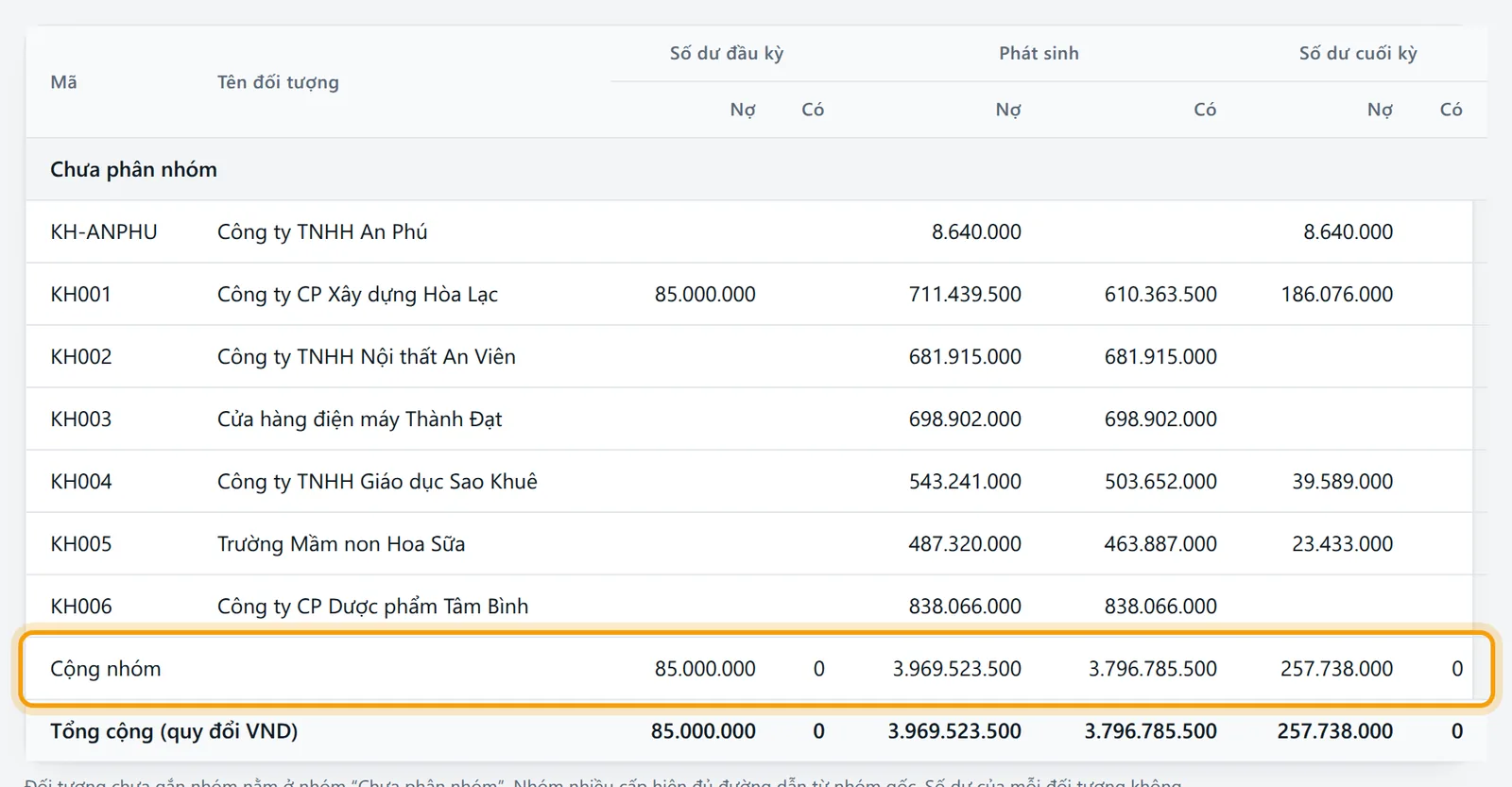Screen dimensions: 1512x787
Task: Select Công ty CP Xây dựng Hòa Lạc
Action: pos(357,294)
